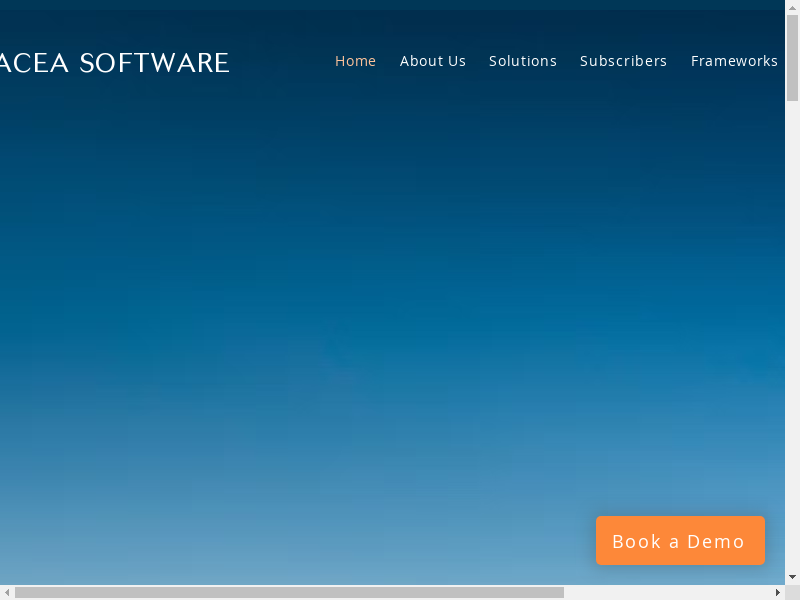Screen dimensions: 800x600
Task: Open the Frameworks navigation item
Action: click(733, 61)
